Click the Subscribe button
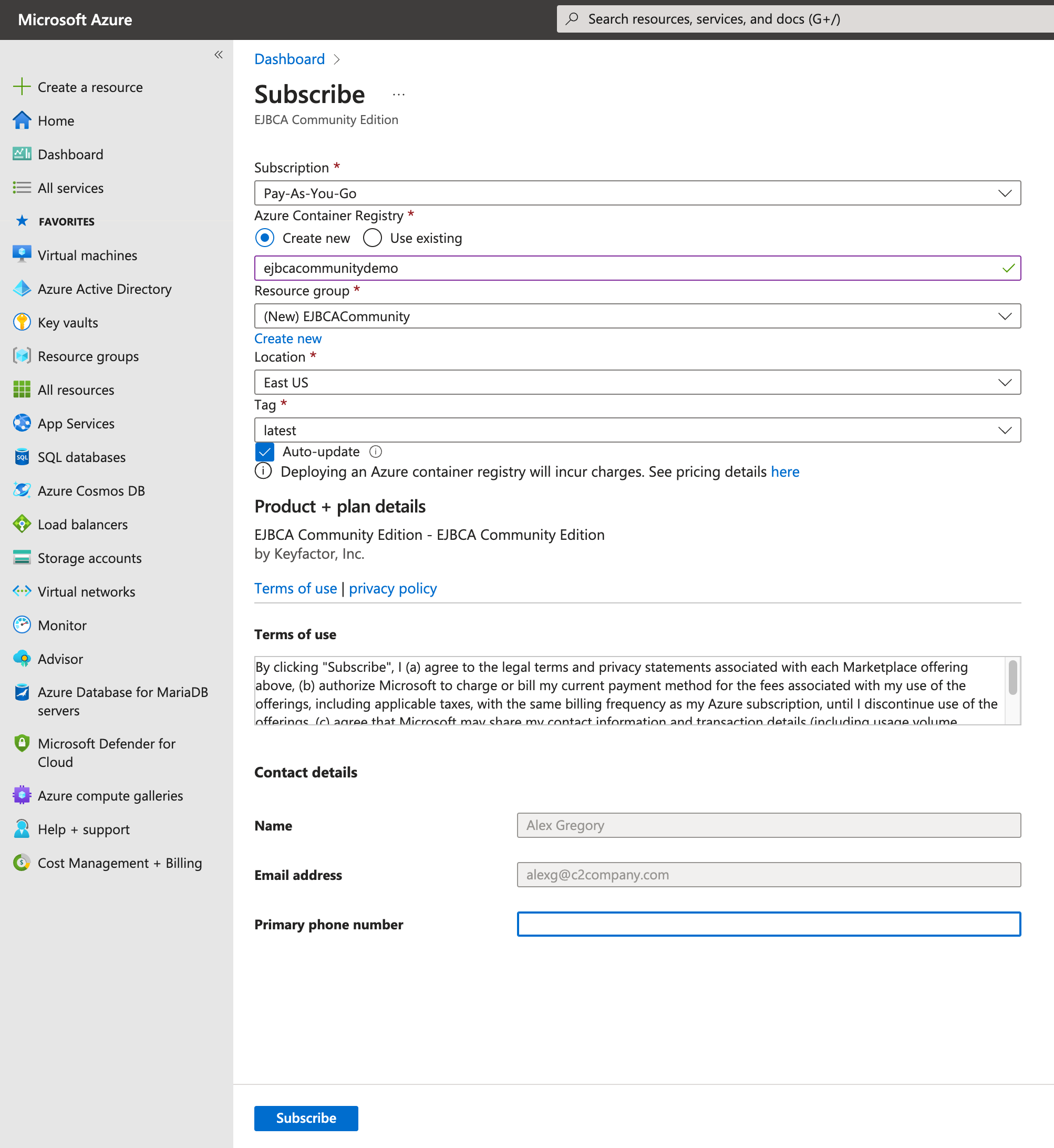The image size is (1054, 1148). point(306,1118)
